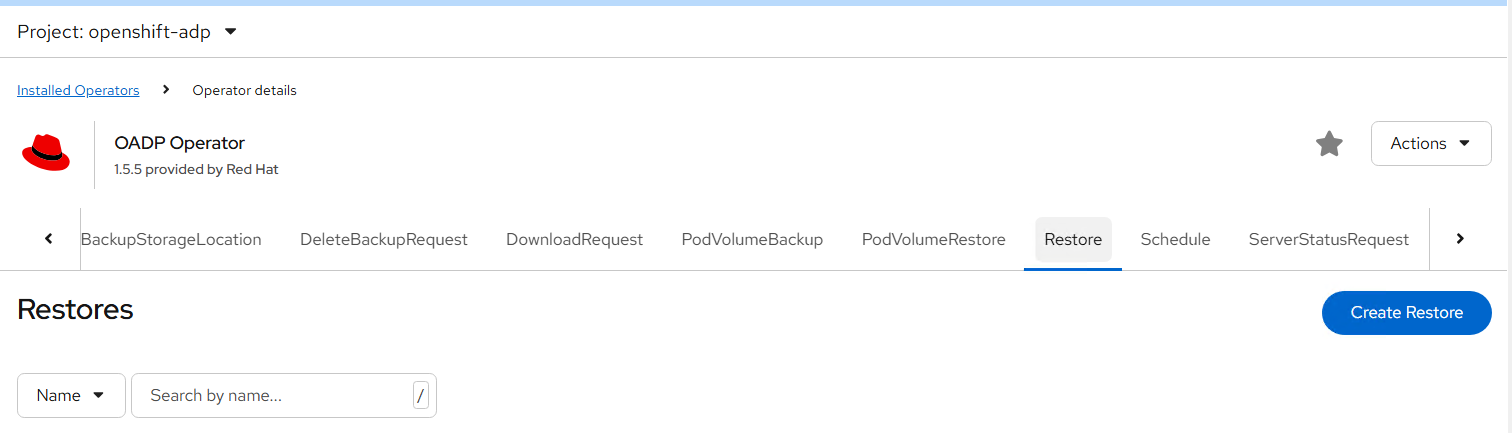This screenshot has height=433, width=1512.
Task: Open the Name filter type dropdown
Action: click(x=71, y=396)
